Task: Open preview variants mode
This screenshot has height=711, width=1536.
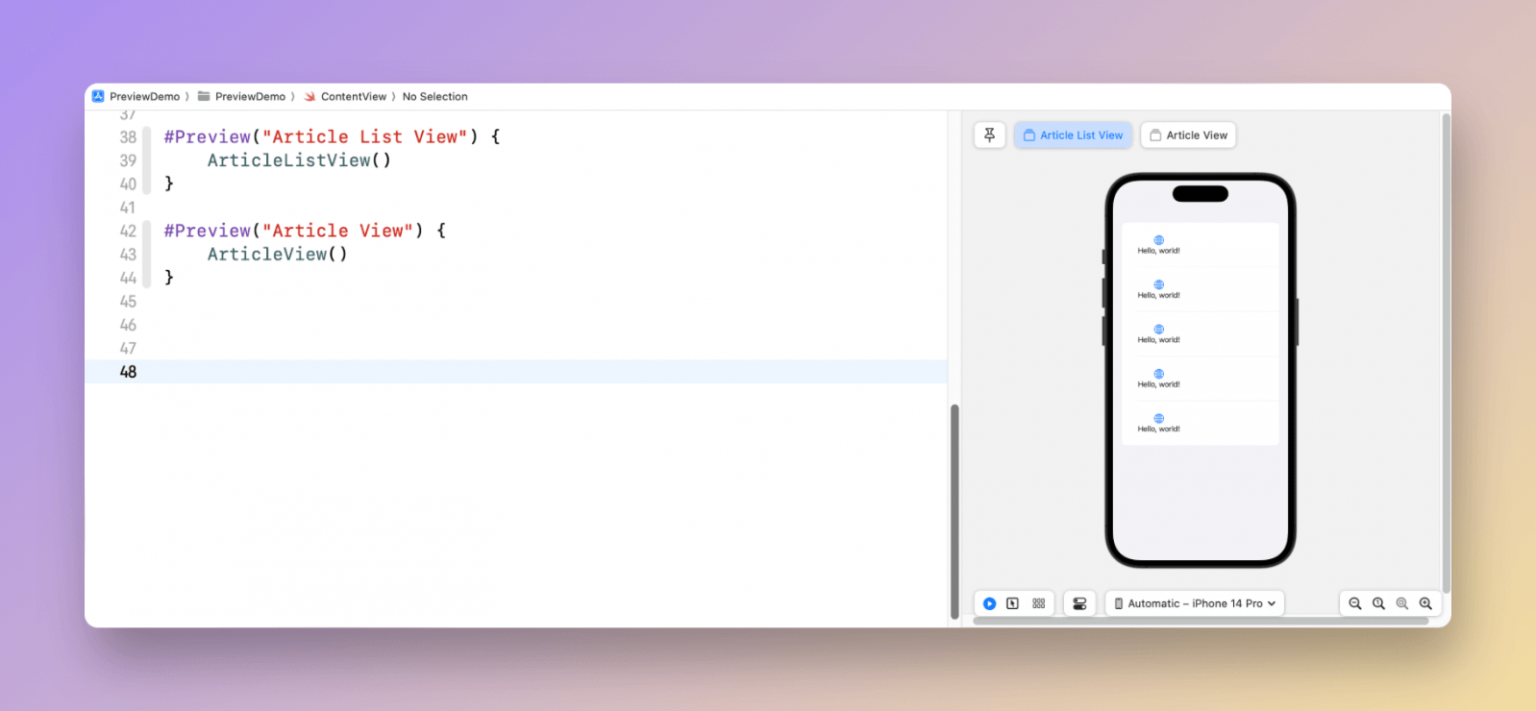Action: (x=1038, y=603)
